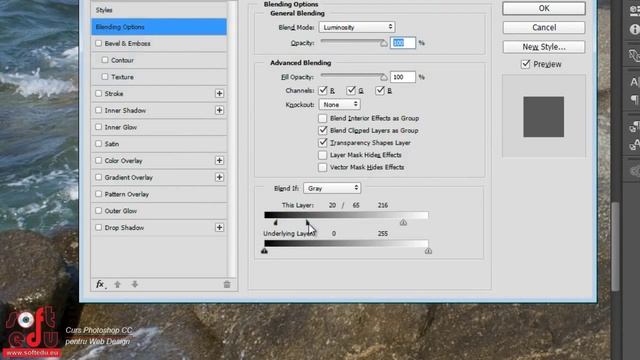Click Underlying Layer white slider handle
This screenshot has width=640, height=360.
428,251
